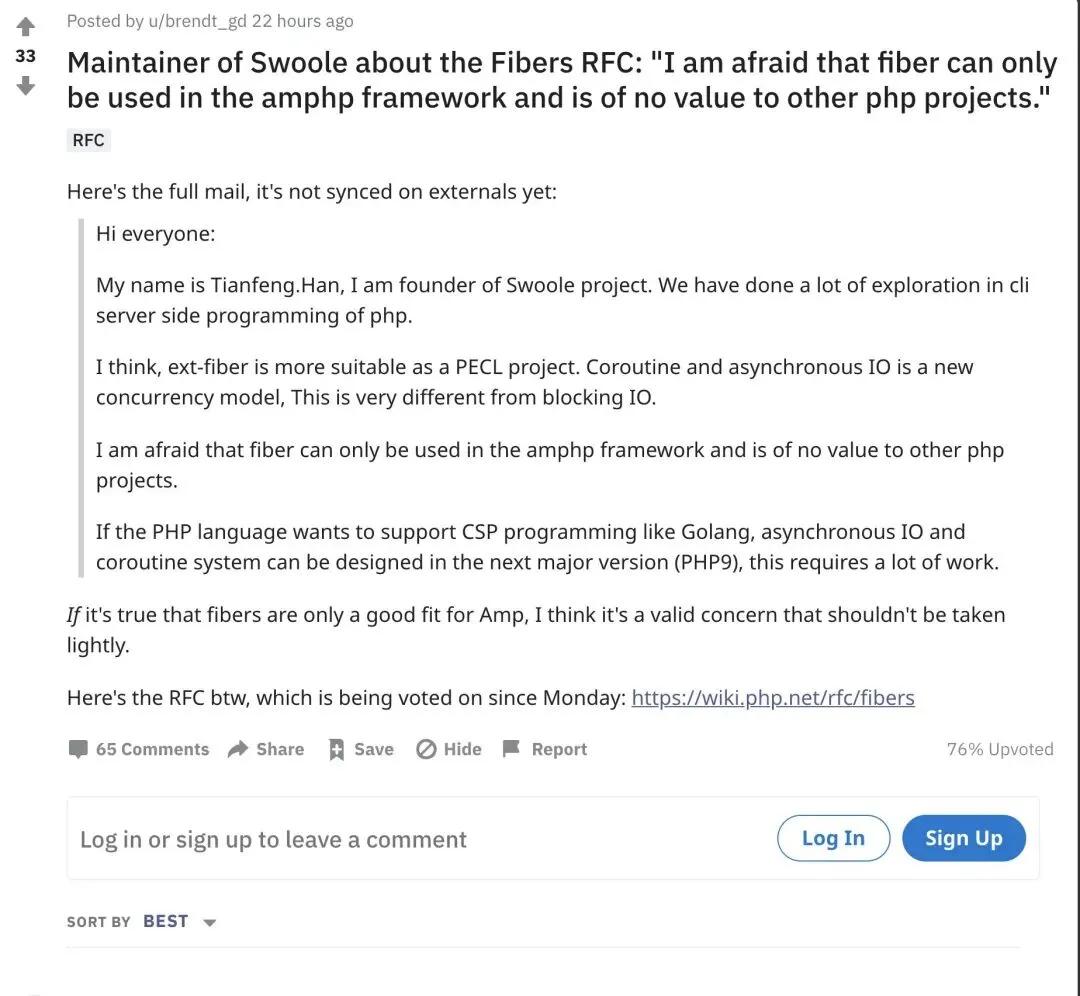Viewport: 1080px width, 996px height.
Task: Click the flag Report icon
Action: click(x=511, y=749)
